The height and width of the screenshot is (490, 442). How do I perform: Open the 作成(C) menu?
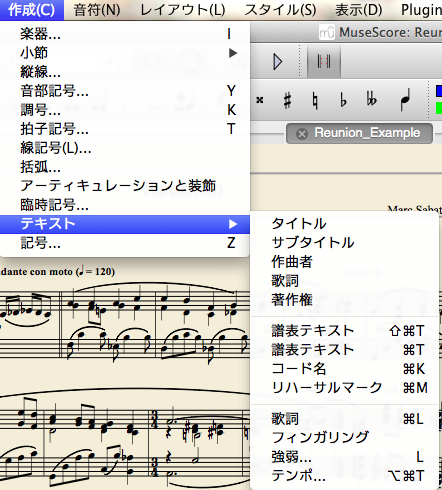(32, 10)
